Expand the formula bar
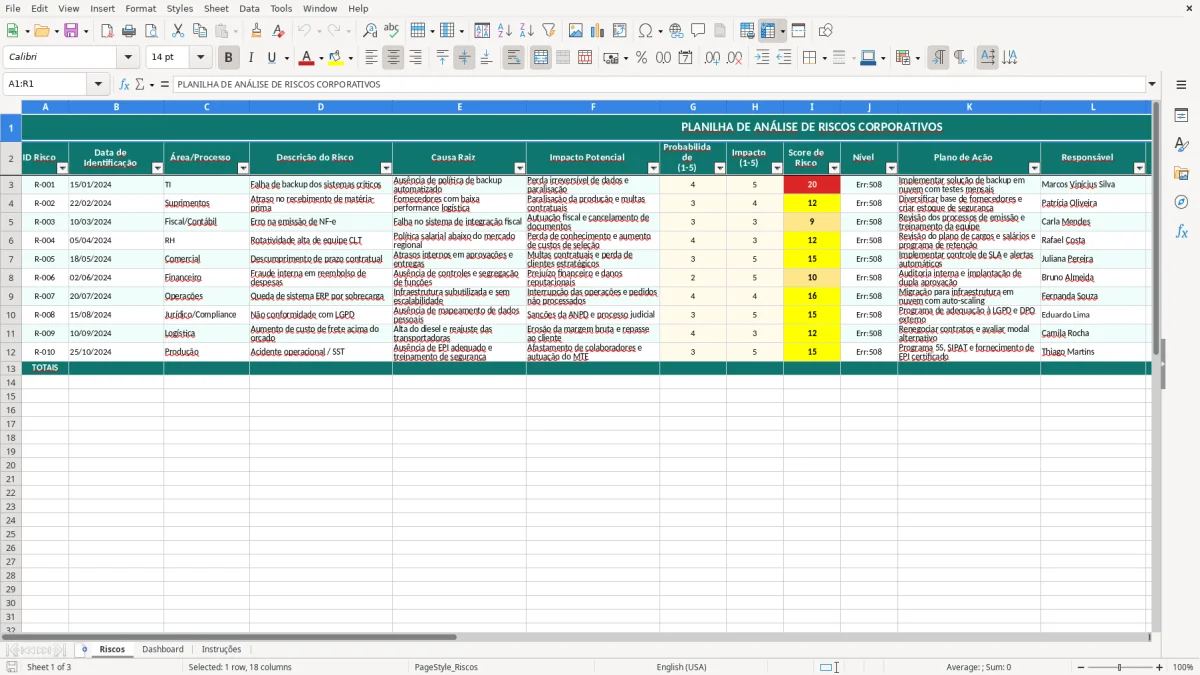 [1152, 84]
